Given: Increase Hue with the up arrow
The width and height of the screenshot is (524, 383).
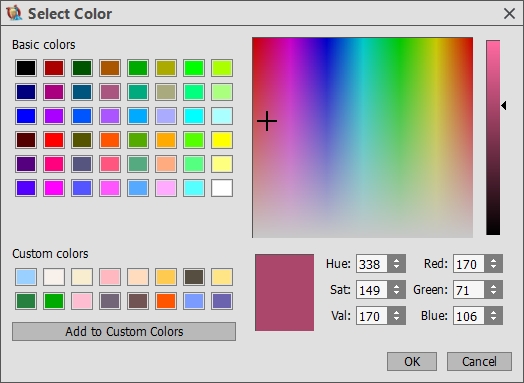Looking at the screenshot, I should pyautogui.click(x=396, y=260).
